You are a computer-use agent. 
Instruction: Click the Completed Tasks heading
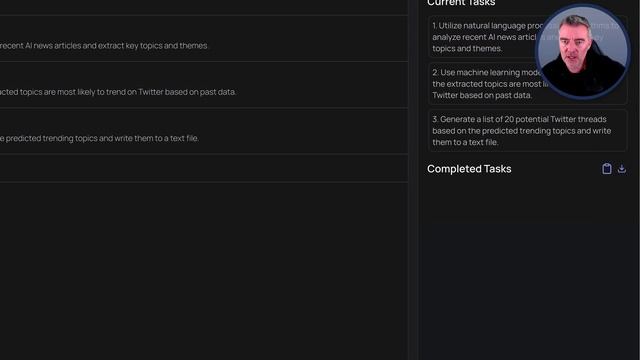coord(469,169)
